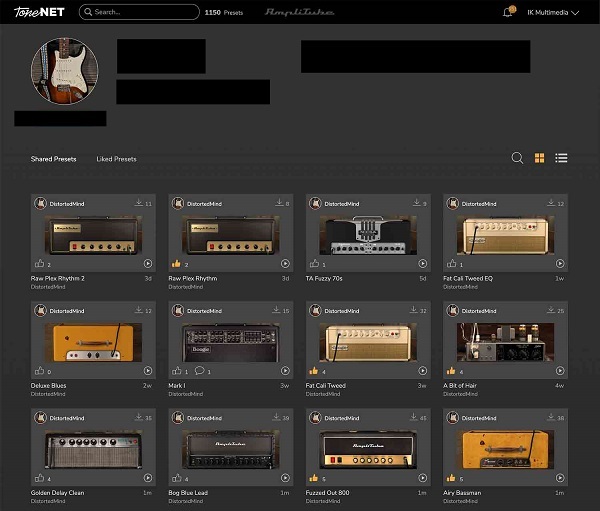Play the Fat Cali Tweed preview
600x511 pixels.
[422, 371]
